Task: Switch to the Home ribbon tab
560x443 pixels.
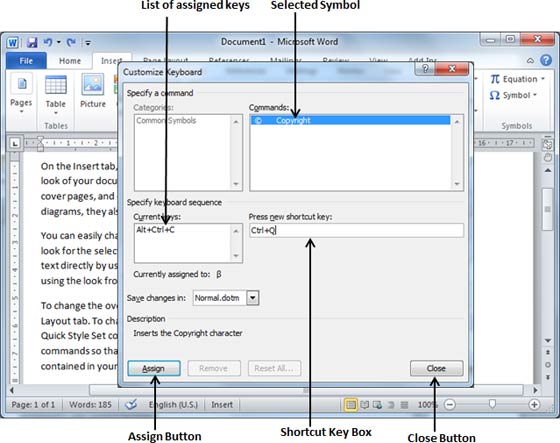Action: click(70, 61)
